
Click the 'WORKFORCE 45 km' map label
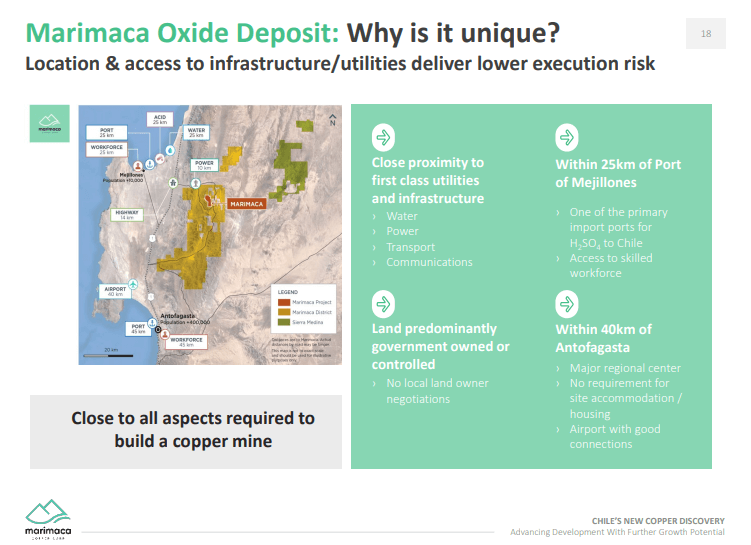click(186, 342)
